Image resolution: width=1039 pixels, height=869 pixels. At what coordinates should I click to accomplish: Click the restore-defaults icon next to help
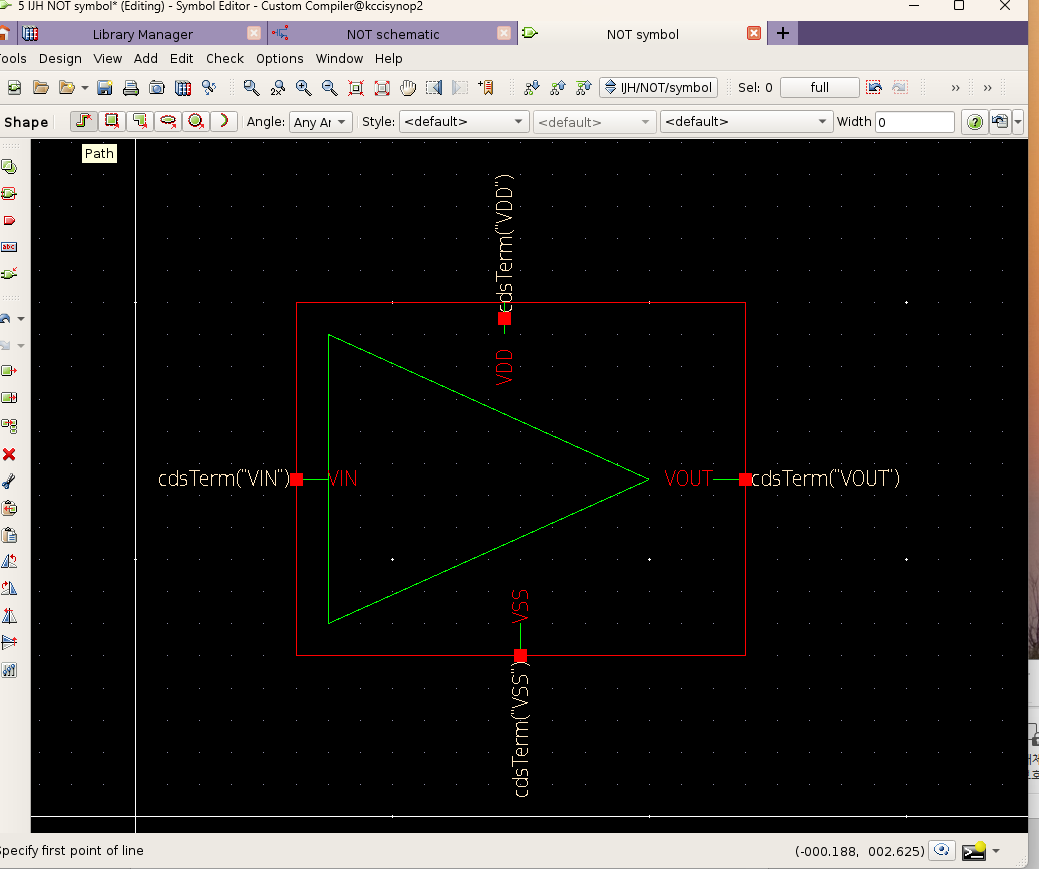999,122
